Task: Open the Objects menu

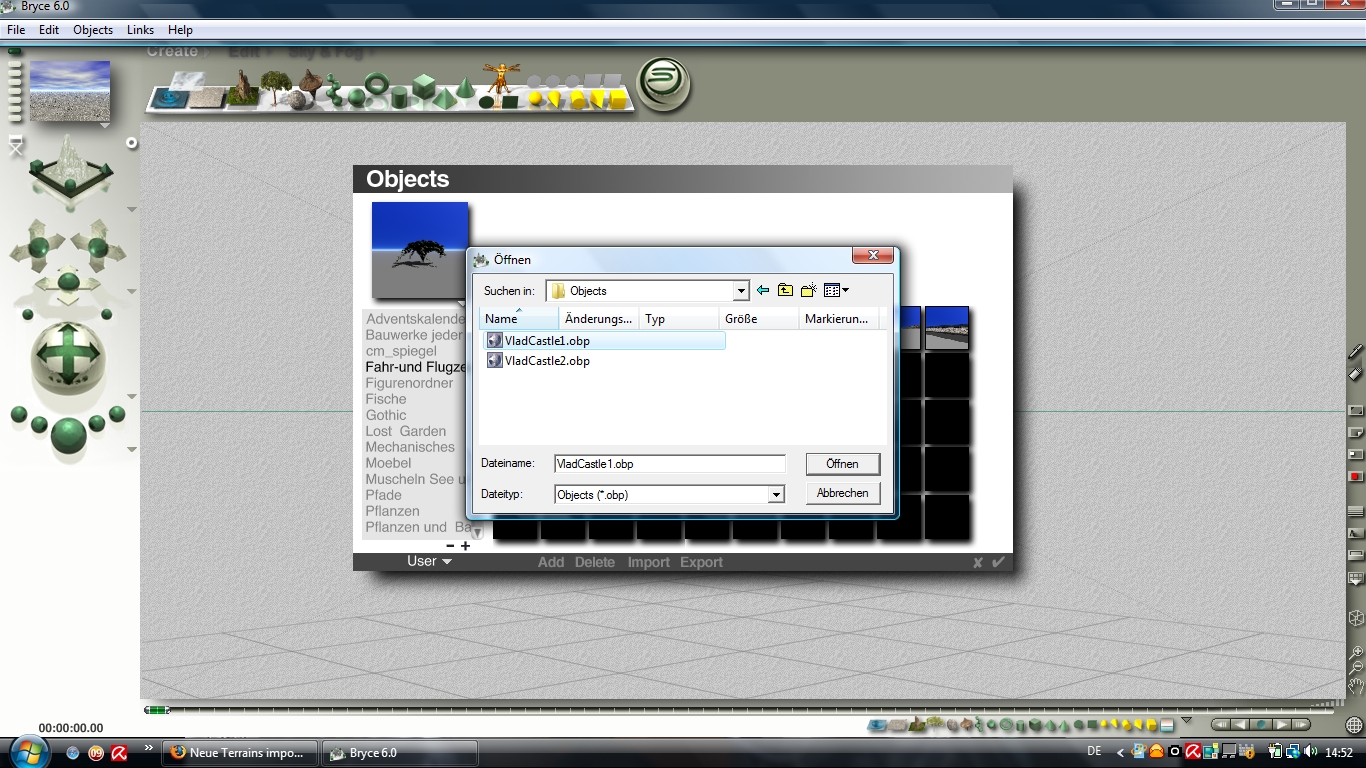Action: coord(93,30)
